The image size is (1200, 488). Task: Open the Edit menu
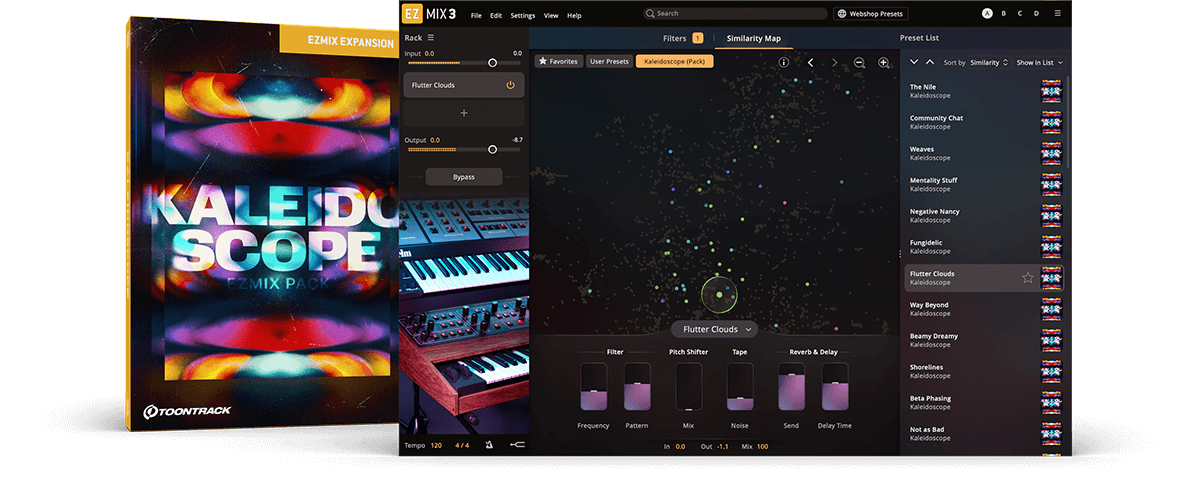pyautogui.click(x=496, y=15)
